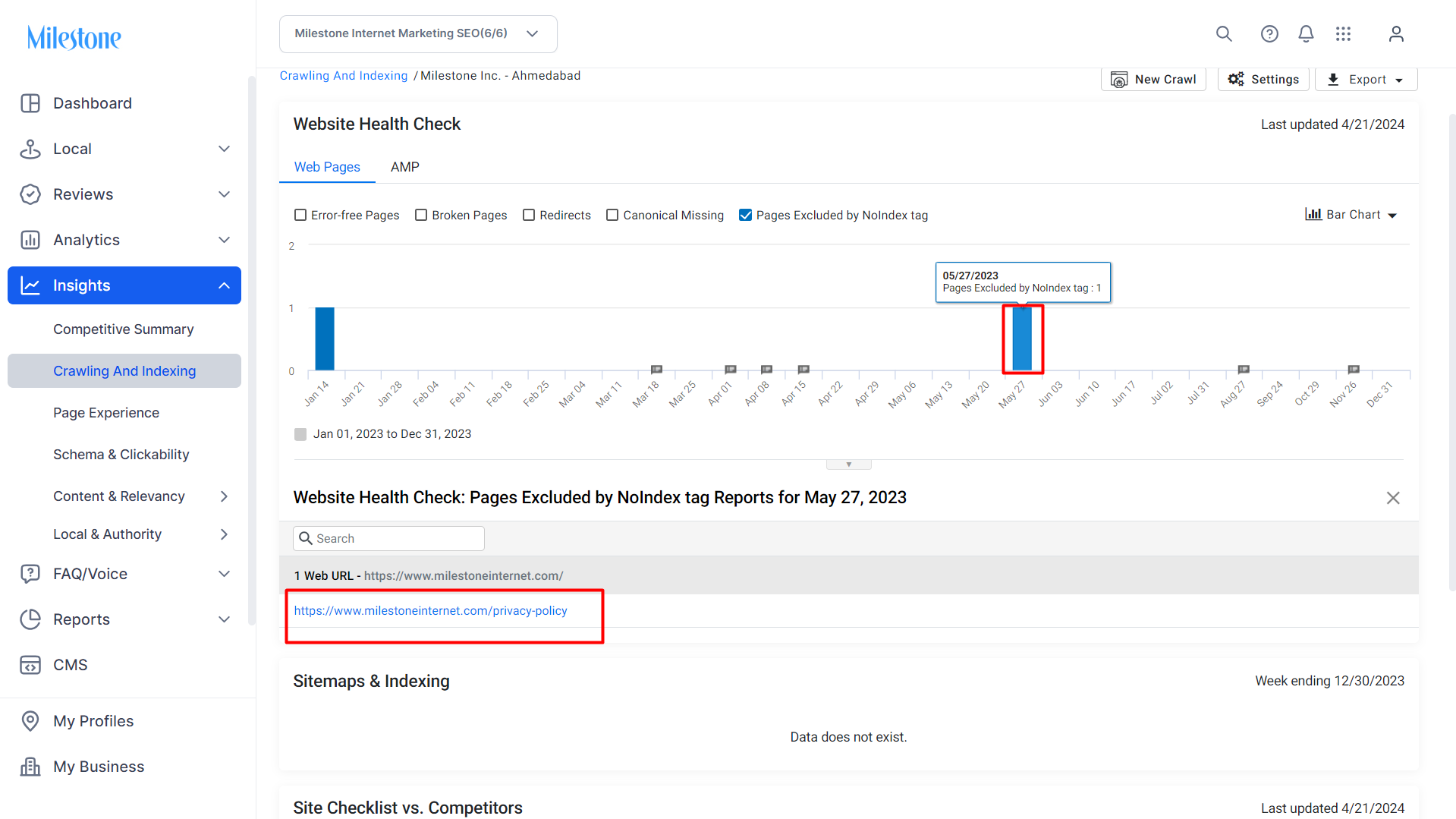Click the Reports pie chart icon
This screenshot has height=819, width=1456.
click(x=30, y=619)
